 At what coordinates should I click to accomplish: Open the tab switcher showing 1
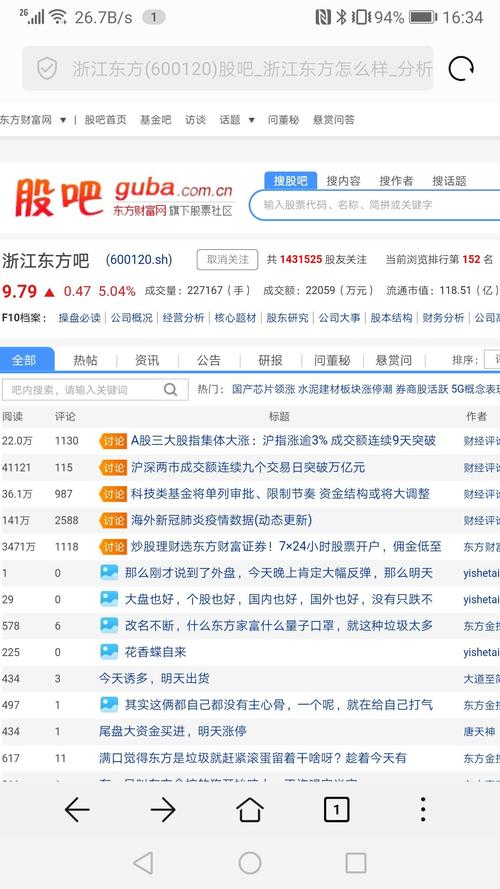(x=336, y=809)
